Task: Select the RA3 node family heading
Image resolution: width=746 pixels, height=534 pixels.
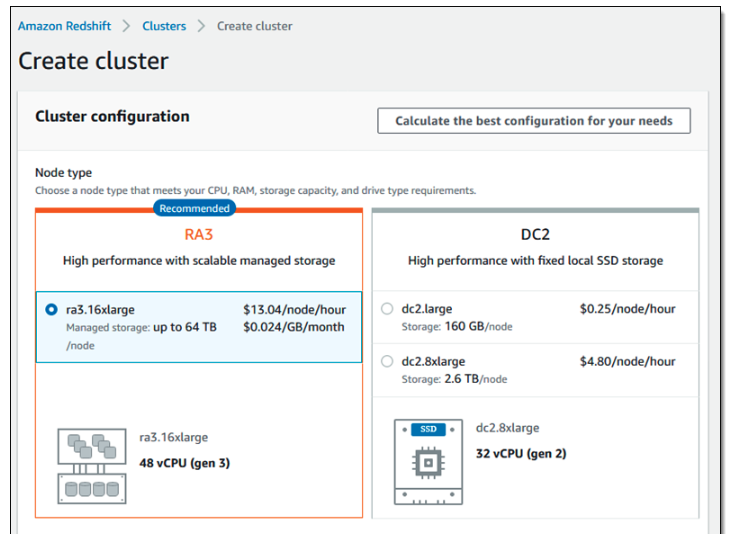Action: (x=199, y=235)
